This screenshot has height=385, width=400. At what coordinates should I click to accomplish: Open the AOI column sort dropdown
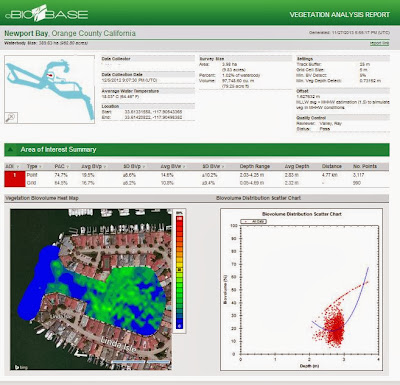(x=18, y=166)
